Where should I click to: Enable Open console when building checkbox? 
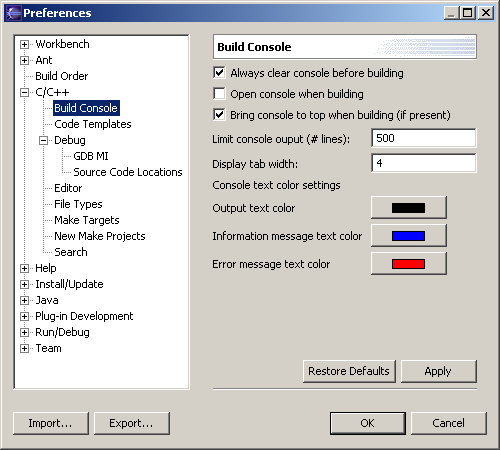(x=219, y=94)
